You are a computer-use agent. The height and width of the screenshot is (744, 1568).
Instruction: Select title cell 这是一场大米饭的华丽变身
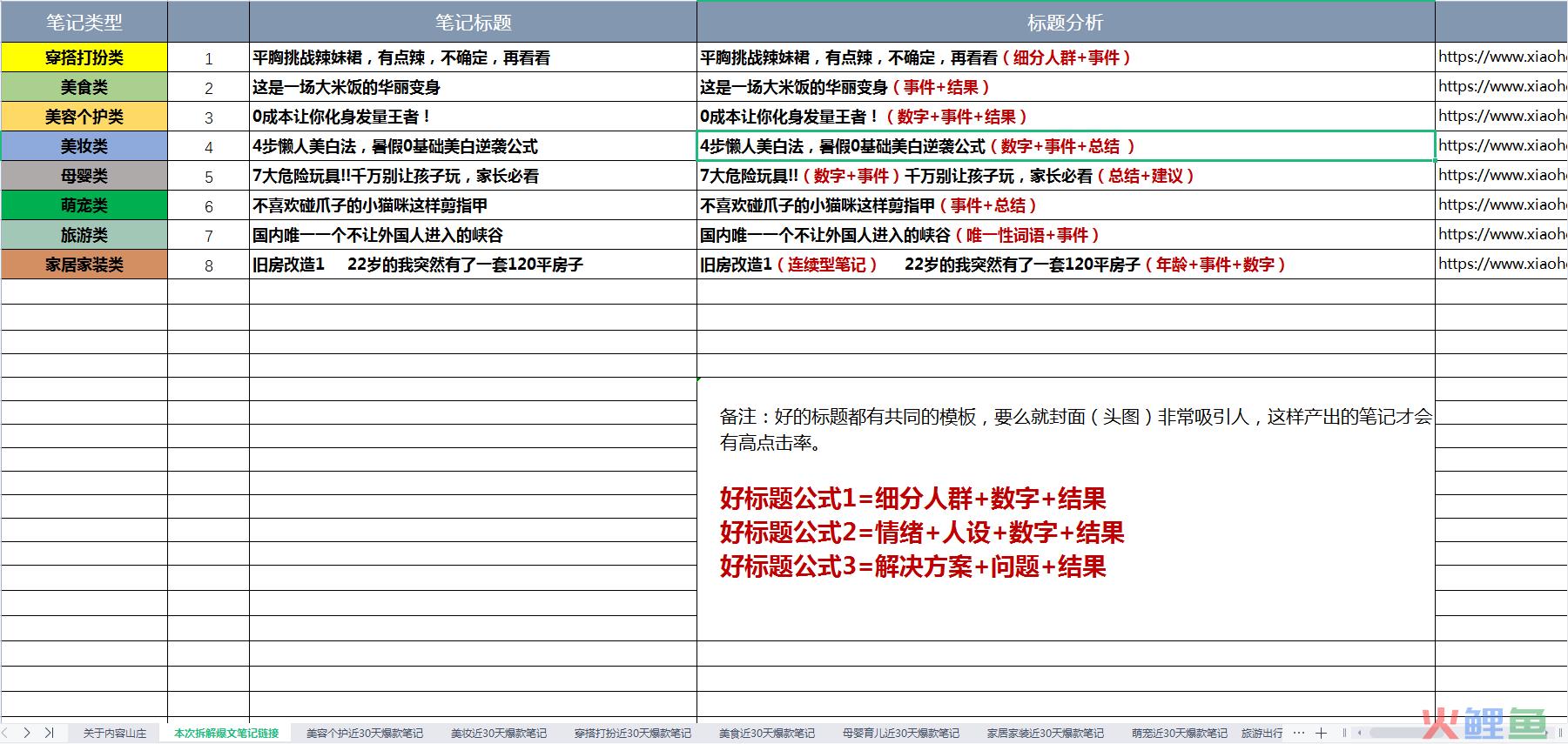[x=473, y=87]
